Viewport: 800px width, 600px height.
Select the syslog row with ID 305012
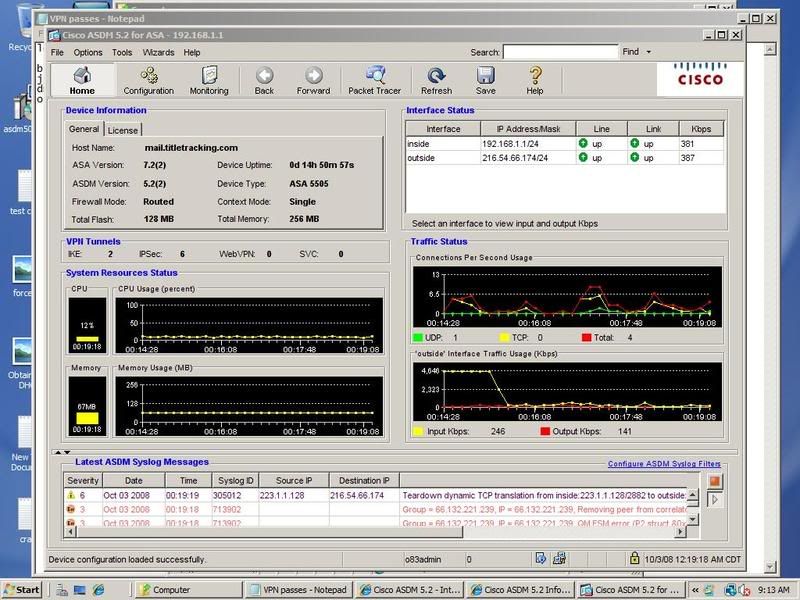[x=376, y=495]
